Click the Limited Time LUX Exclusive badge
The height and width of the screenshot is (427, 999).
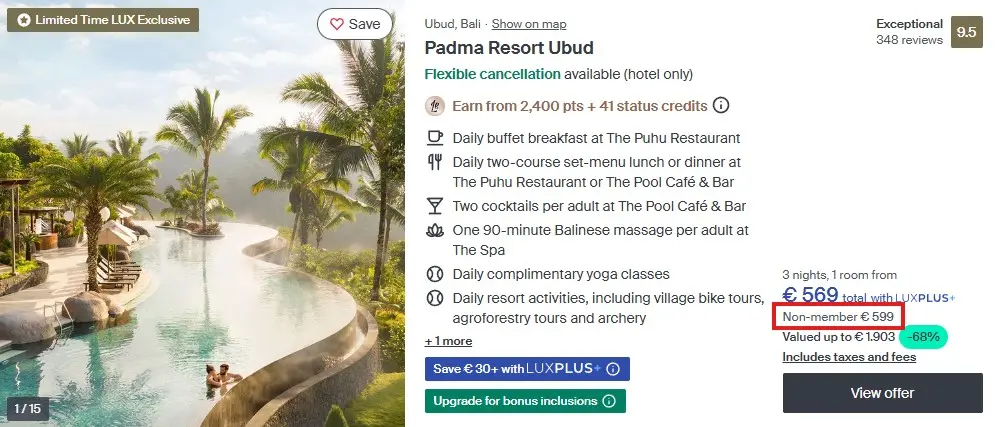click(103, 20)
